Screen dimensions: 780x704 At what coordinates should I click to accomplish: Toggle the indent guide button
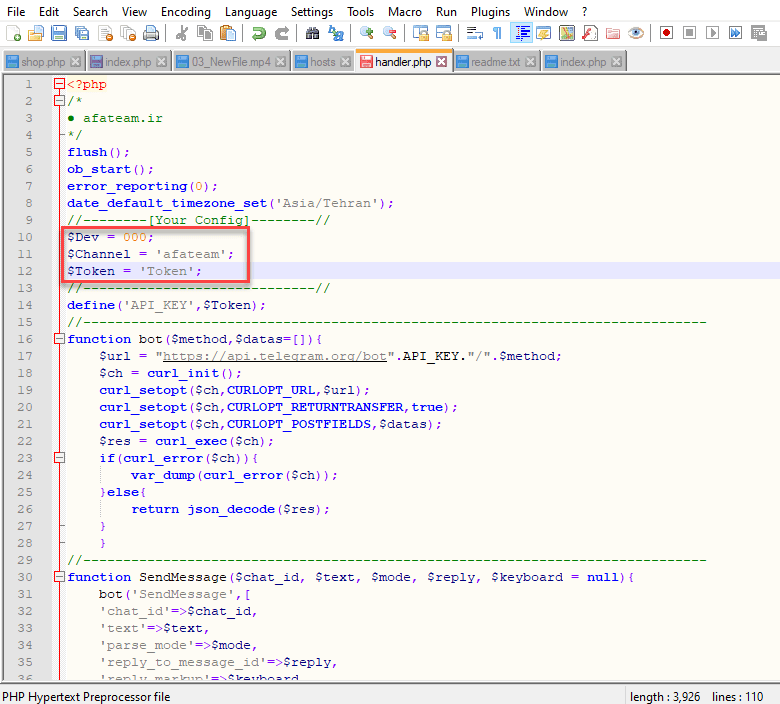(521, 33)
